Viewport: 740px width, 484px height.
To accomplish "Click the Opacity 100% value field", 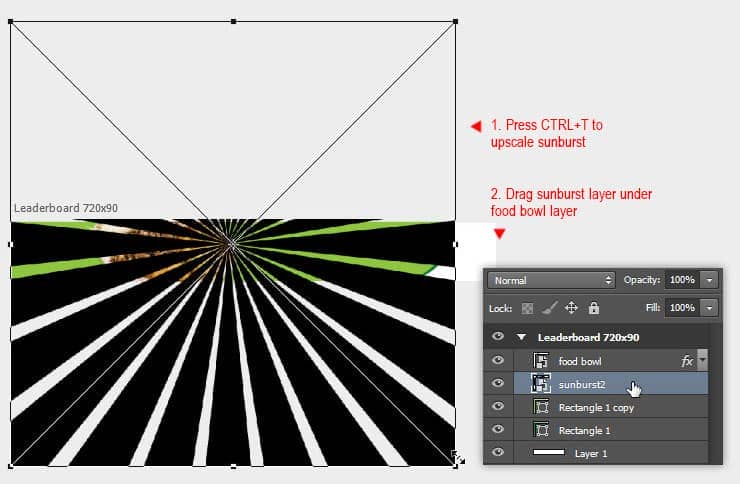I will 682,280.
